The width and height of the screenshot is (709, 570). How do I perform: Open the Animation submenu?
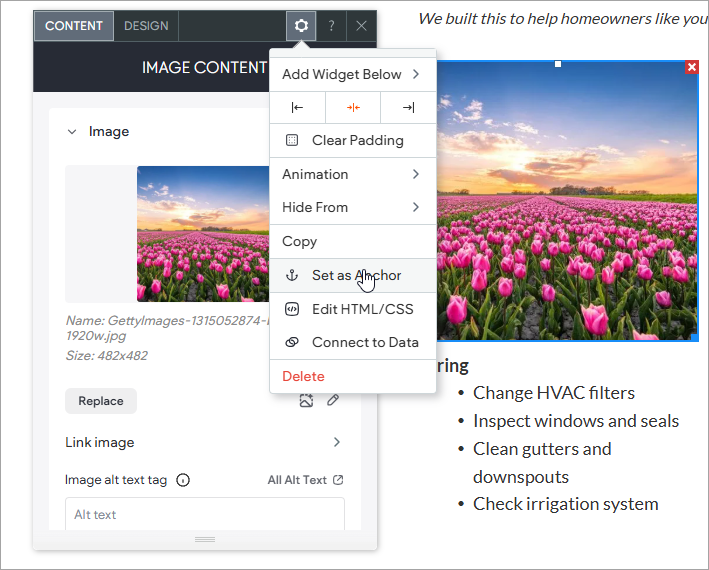point(352,174)
